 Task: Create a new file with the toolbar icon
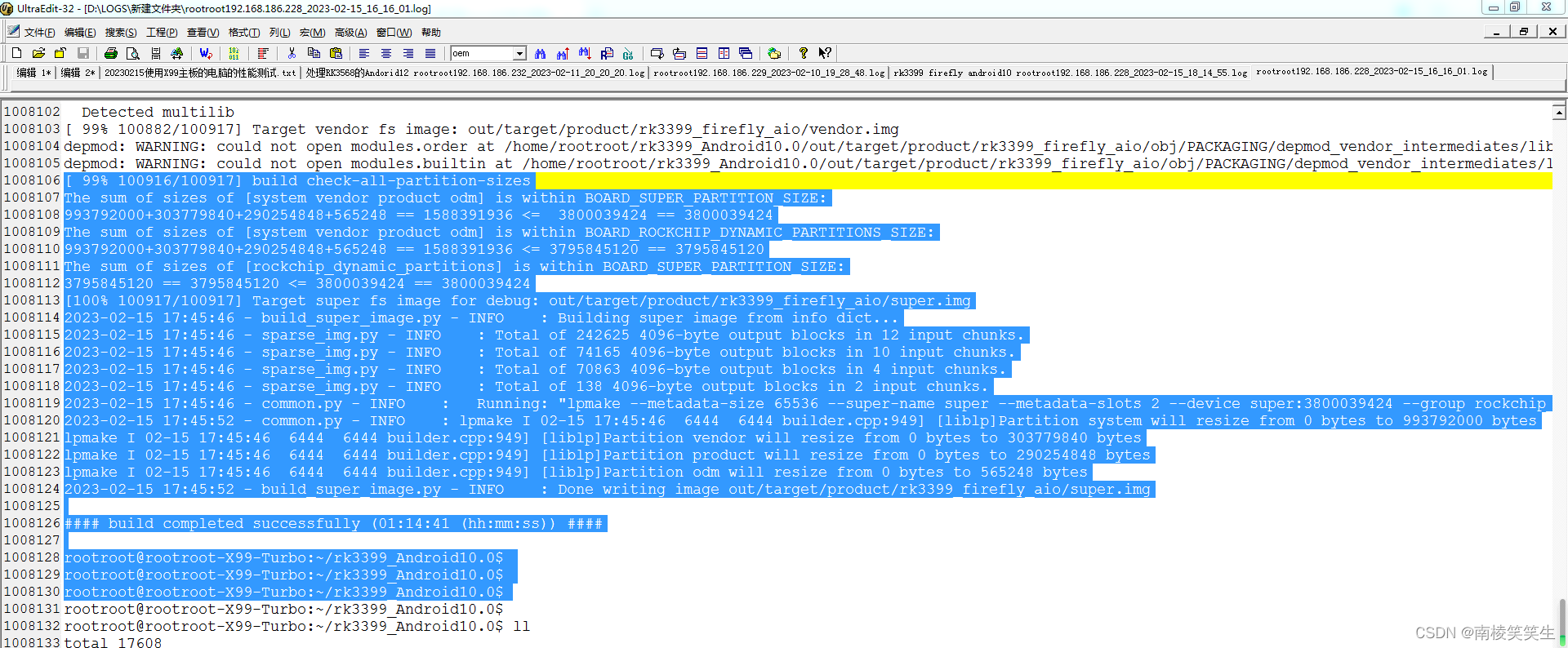pyautogui.click(x=17, y=53)
